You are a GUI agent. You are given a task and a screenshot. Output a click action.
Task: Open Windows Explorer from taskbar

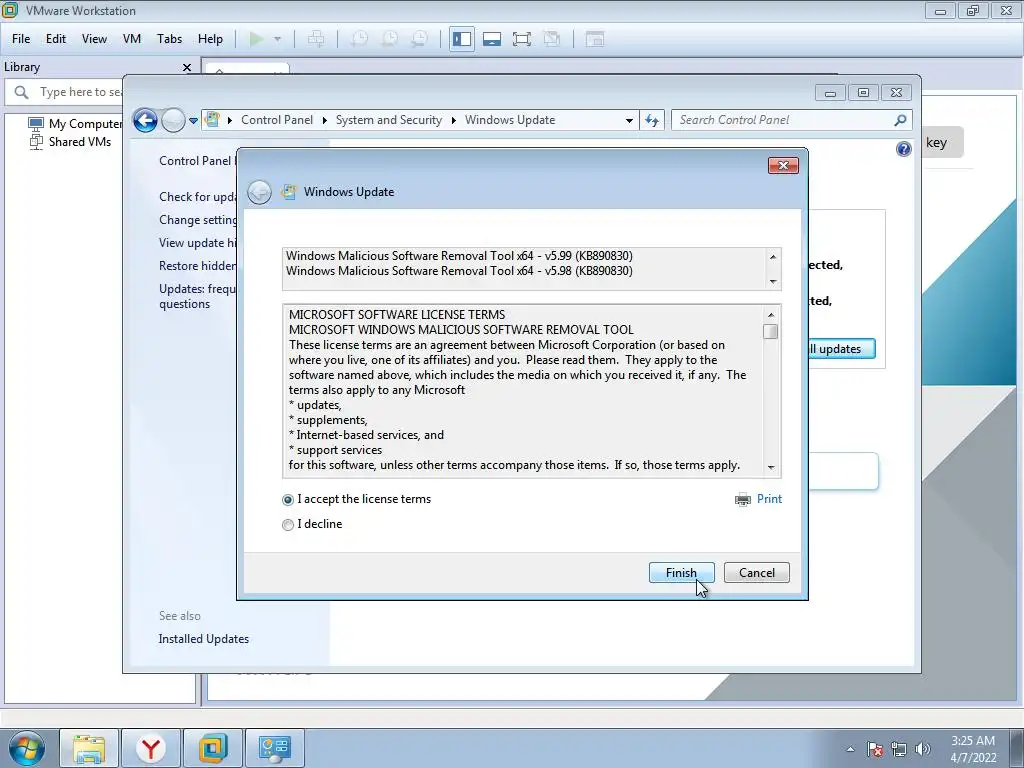pos(89,748)
